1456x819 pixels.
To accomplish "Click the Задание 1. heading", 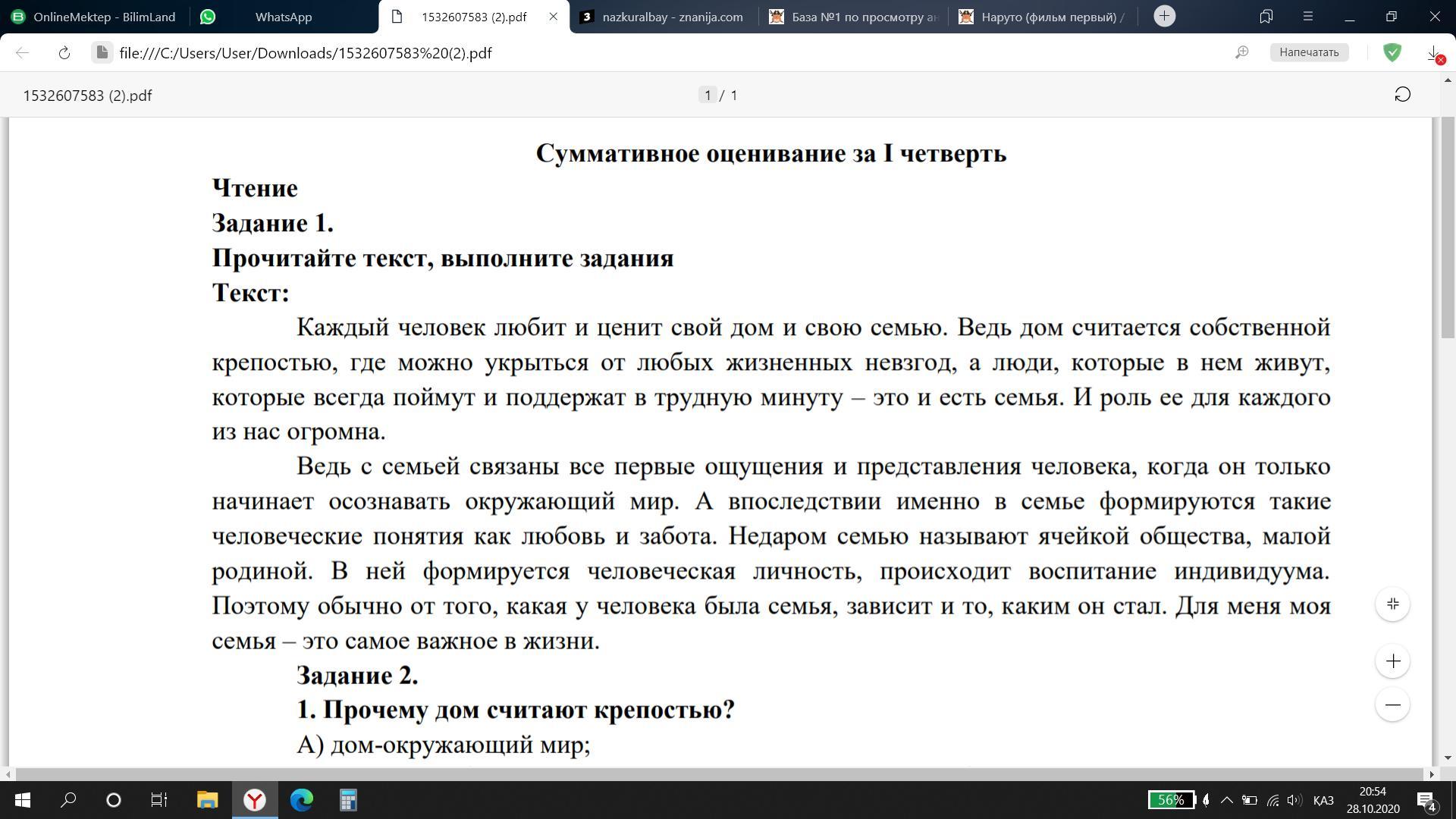I will [273, 223].
